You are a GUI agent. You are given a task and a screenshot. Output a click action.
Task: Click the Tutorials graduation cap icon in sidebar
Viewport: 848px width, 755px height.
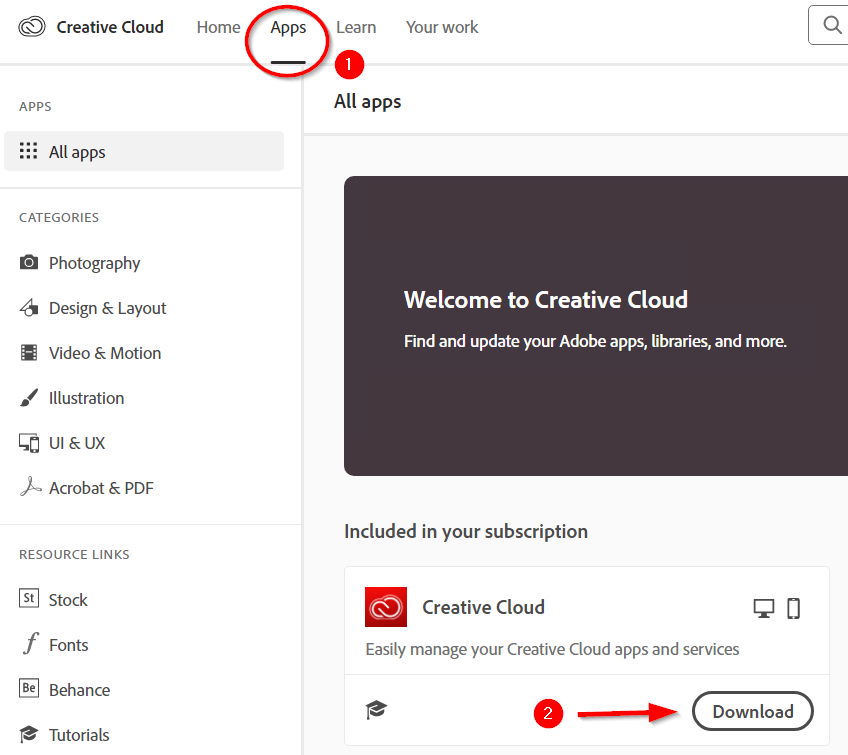(29, 734)
